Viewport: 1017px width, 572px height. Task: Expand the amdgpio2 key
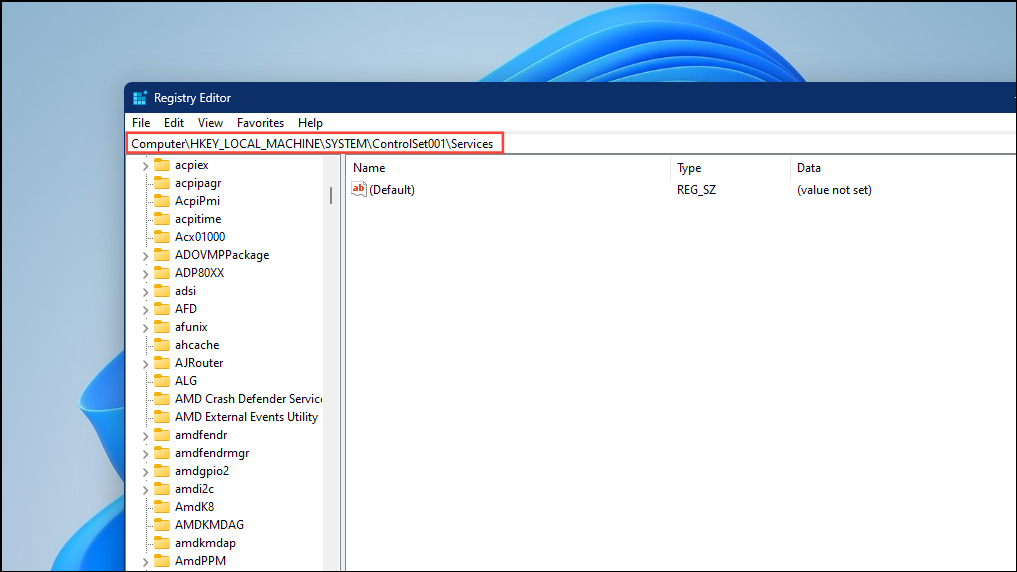pyautogui.click(x=145, y=472)
